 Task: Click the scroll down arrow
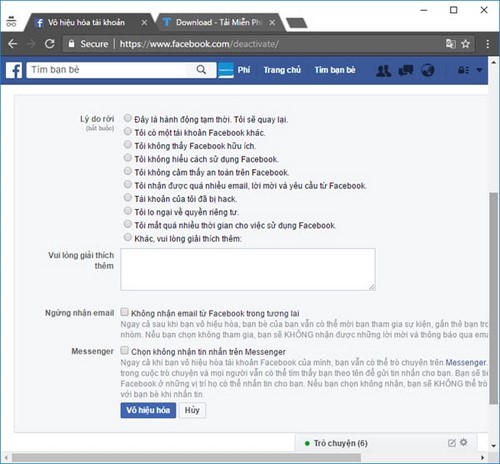coord(494,446)
